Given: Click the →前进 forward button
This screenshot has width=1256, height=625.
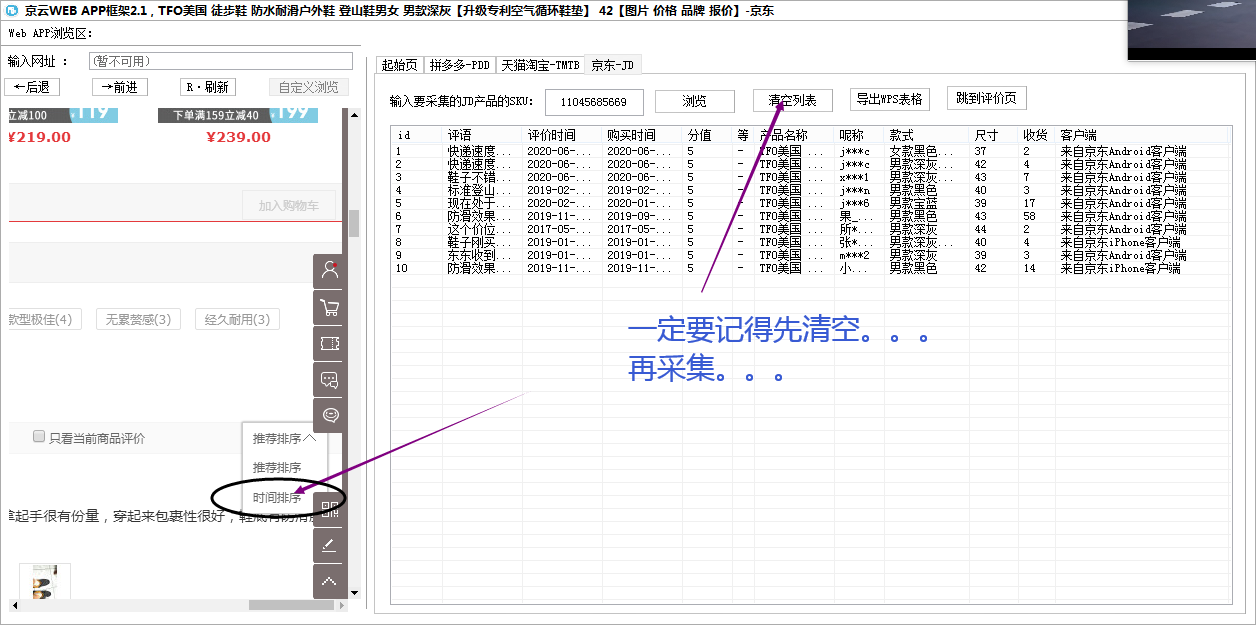Looking at the screenshot, I should click(x=120, y=87).
